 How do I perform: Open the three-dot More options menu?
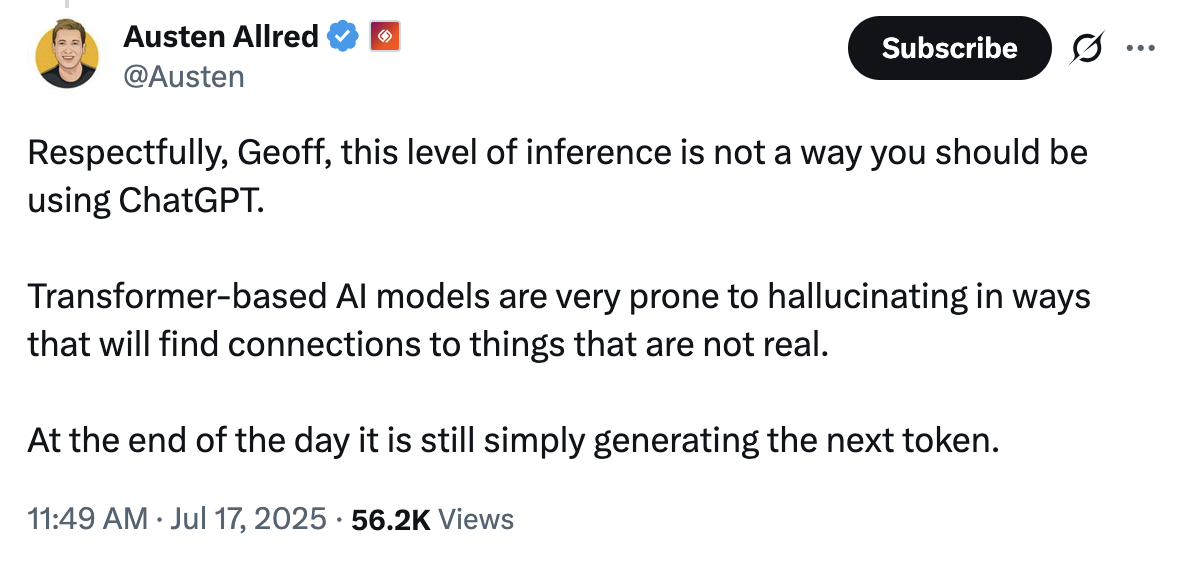1139,47
